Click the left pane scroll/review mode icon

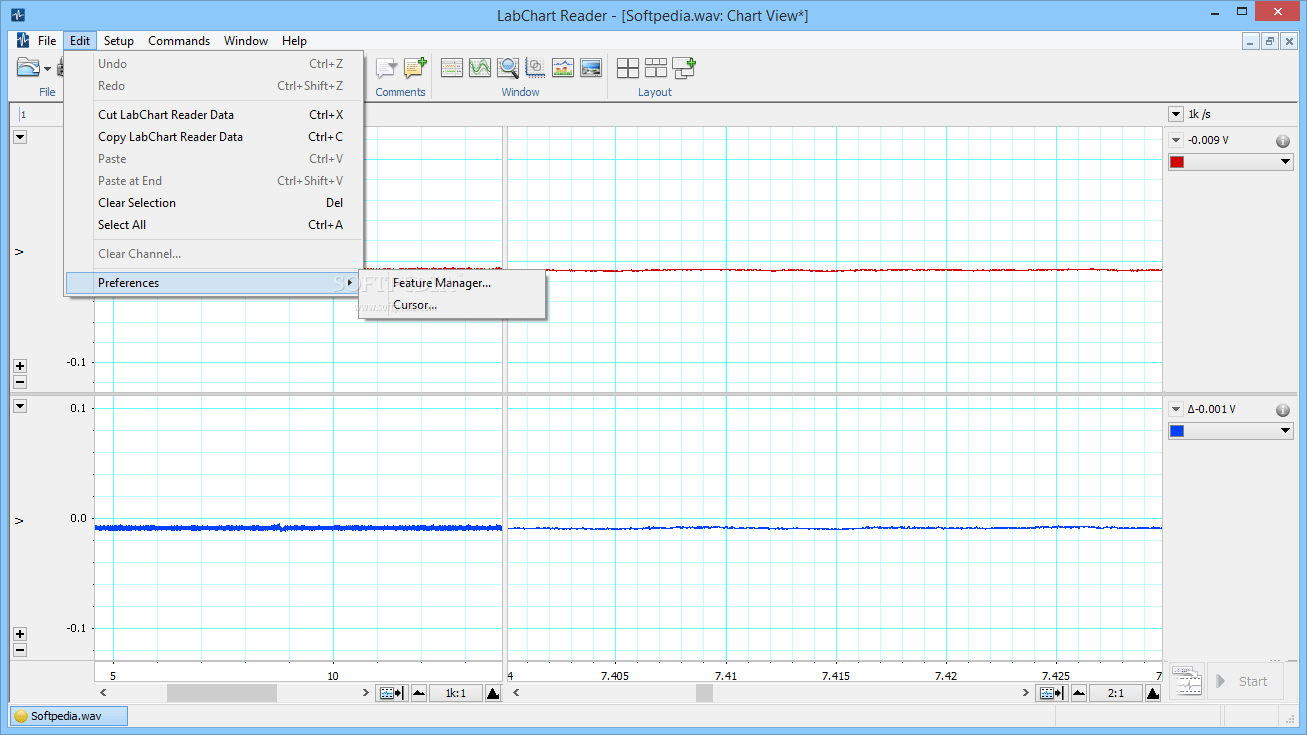[391, 693]
